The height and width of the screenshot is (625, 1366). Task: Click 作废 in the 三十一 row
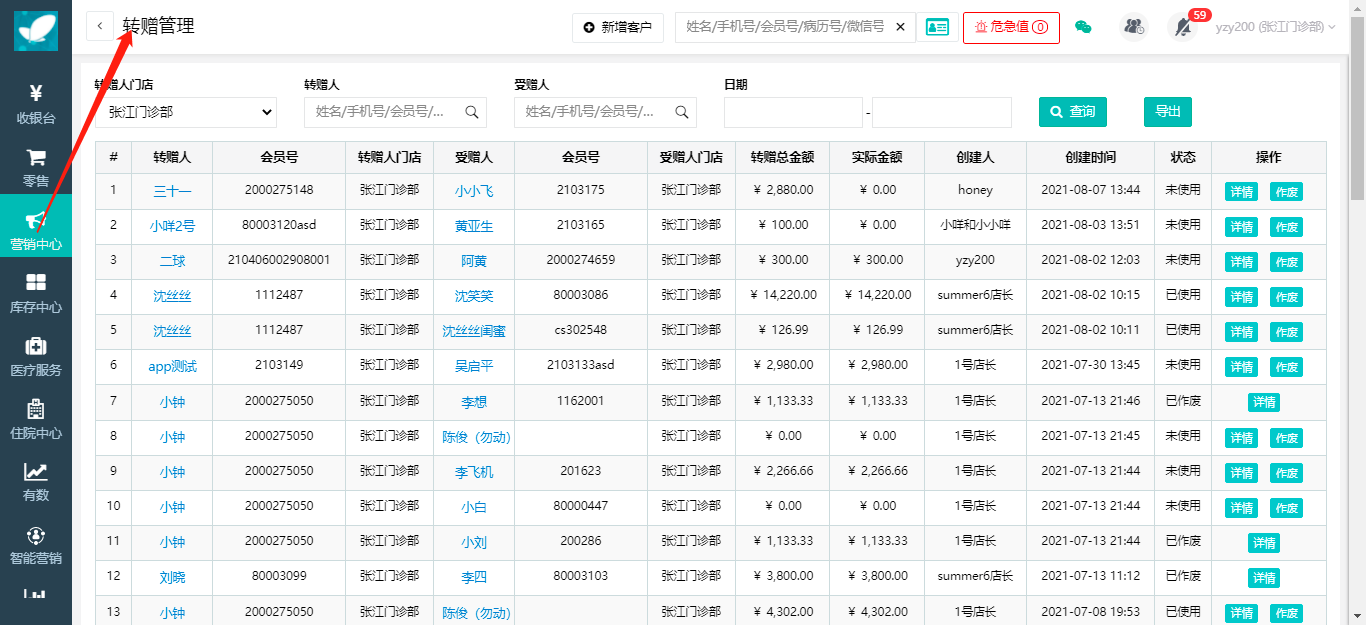click(1286, 192)
